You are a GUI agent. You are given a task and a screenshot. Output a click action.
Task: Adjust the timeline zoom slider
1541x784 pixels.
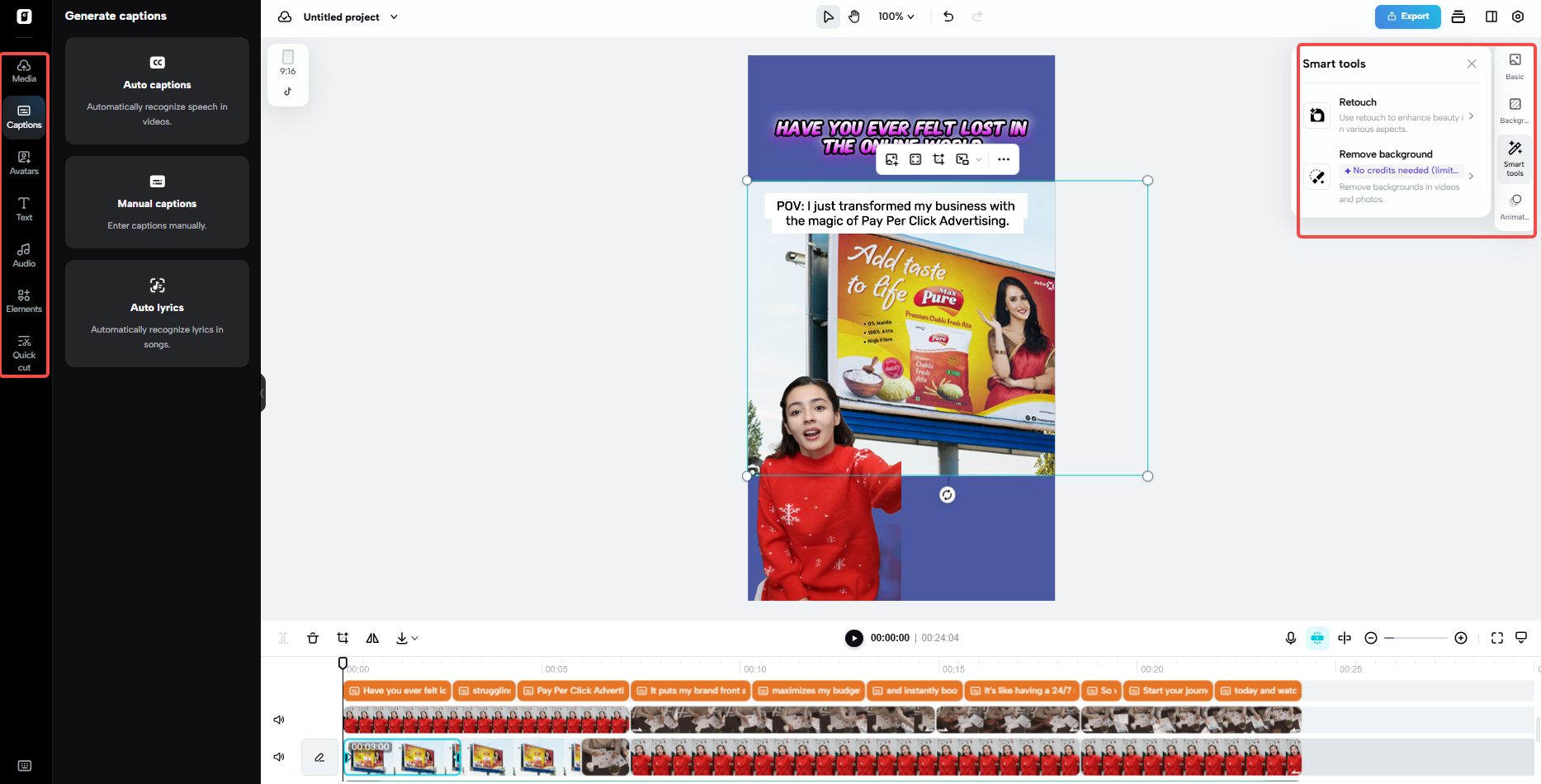pyautogui.click(x=1416, y=638)
